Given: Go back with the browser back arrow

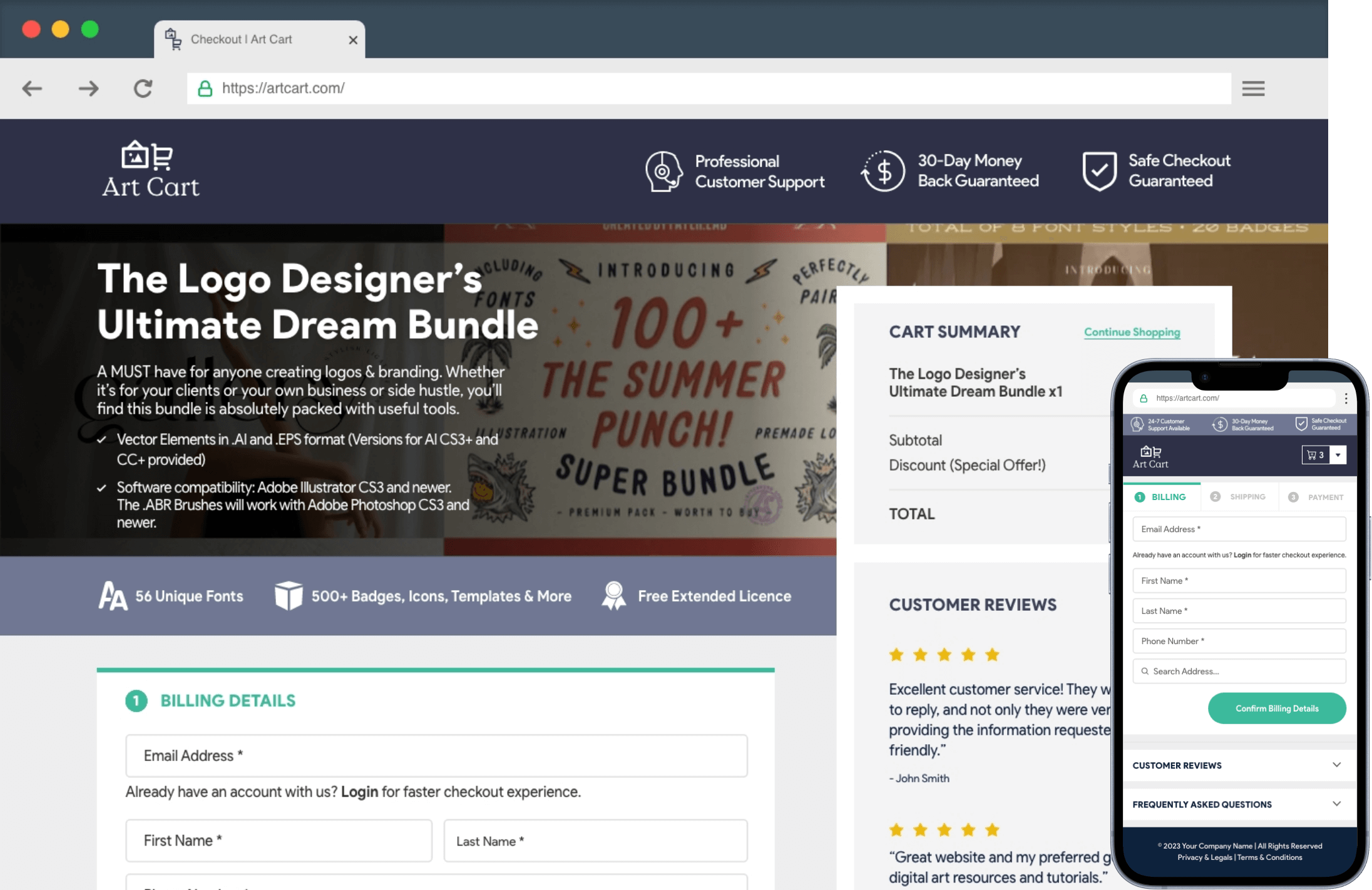Looking at the screenshot, I should pos(32,88).
